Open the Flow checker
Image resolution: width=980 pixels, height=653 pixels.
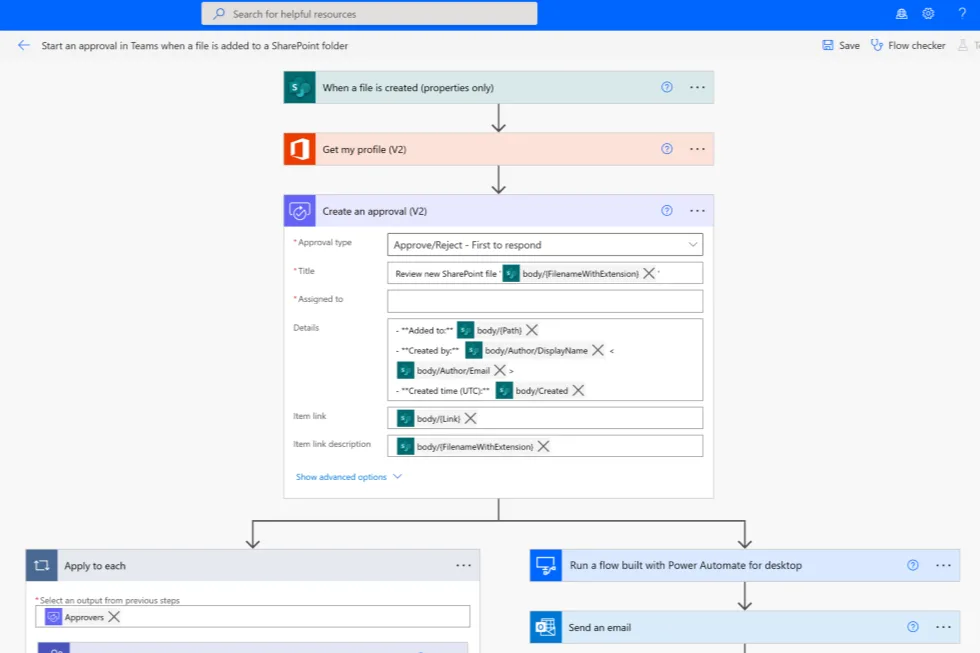pos(908,45)
